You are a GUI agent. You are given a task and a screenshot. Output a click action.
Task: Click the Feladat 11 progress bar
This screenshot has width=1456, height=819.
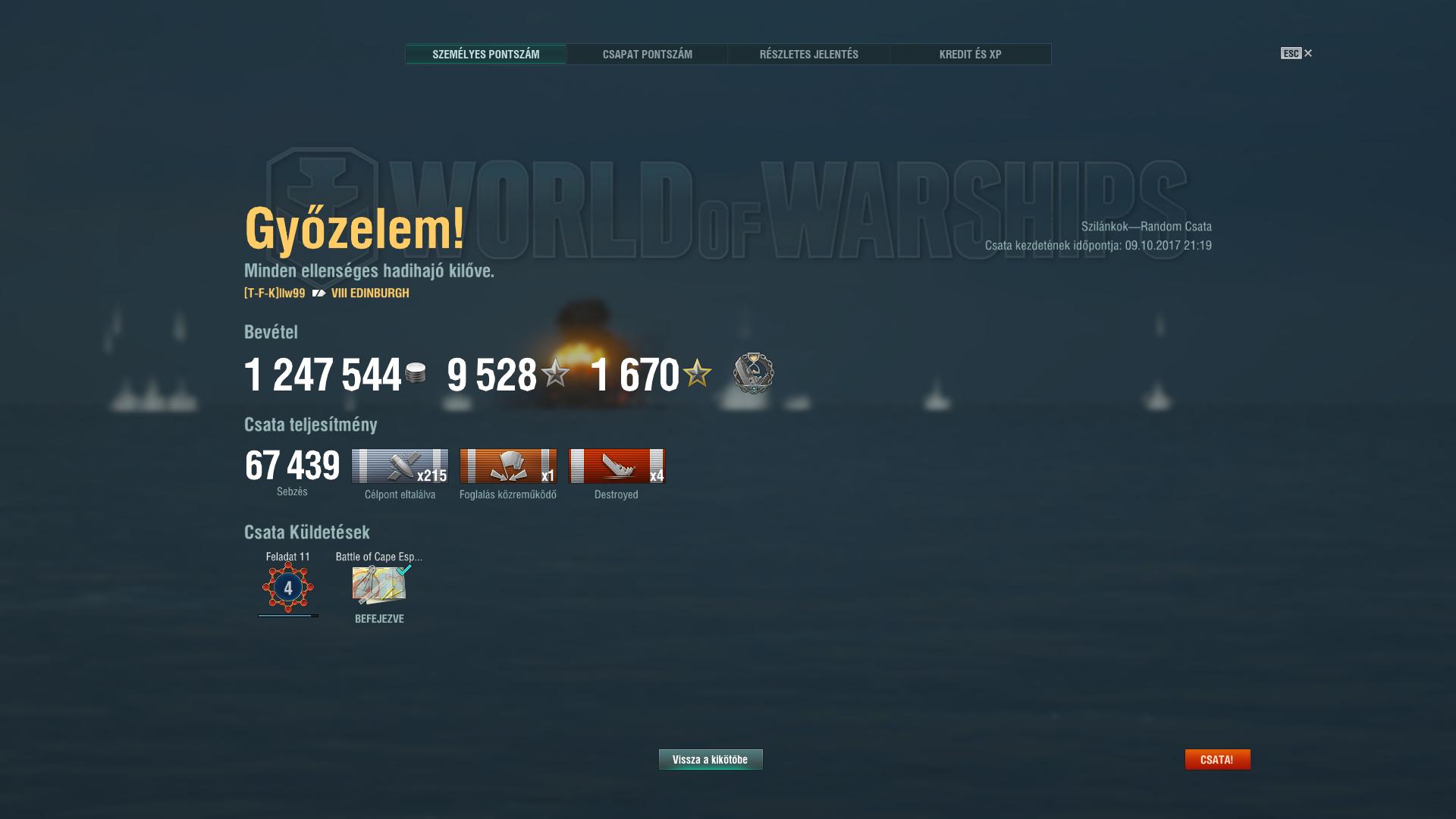coord(288,616)
